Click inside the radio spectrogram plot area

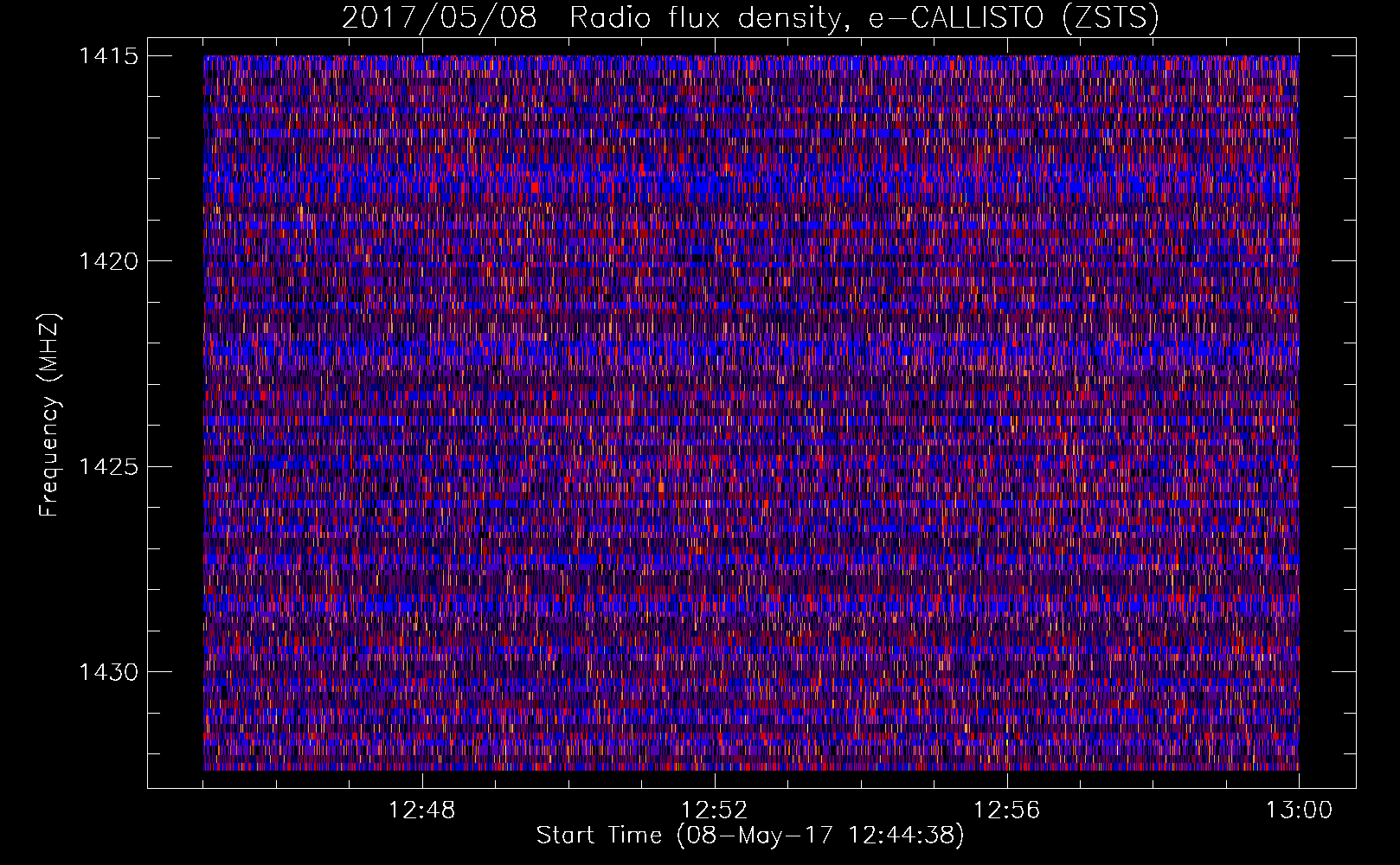pos(751,413)
